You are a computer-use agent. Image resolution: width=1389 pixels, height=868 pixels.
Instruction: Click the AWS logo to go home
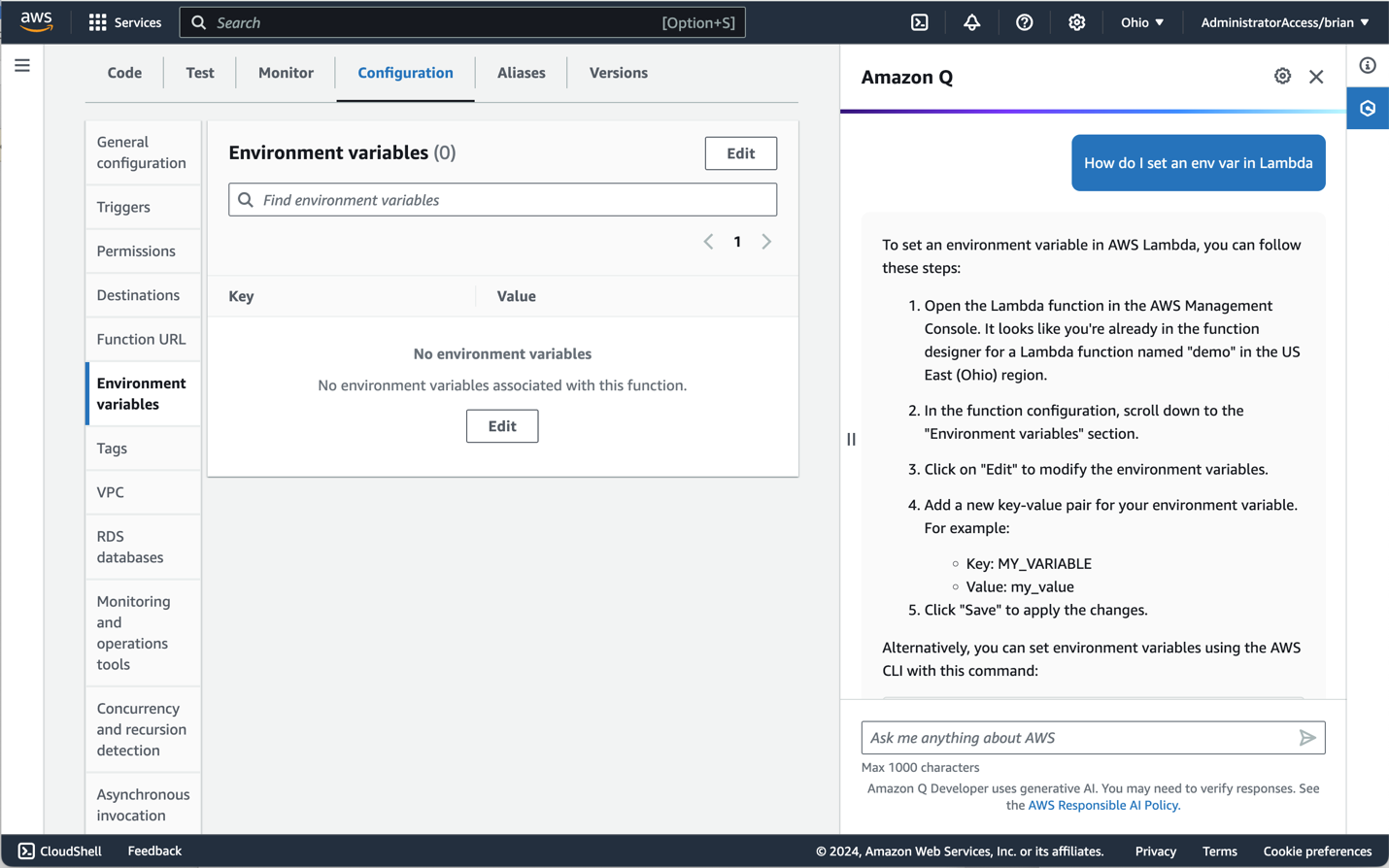(35, 21)
